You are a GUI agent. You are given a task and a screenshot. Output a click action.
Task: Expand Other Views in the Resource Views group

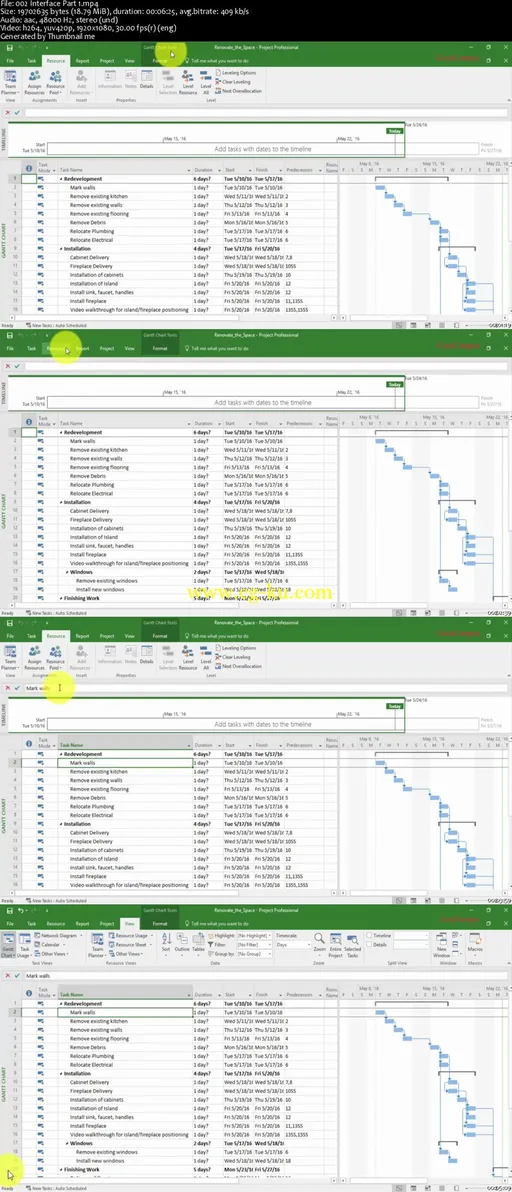point(126,953)
